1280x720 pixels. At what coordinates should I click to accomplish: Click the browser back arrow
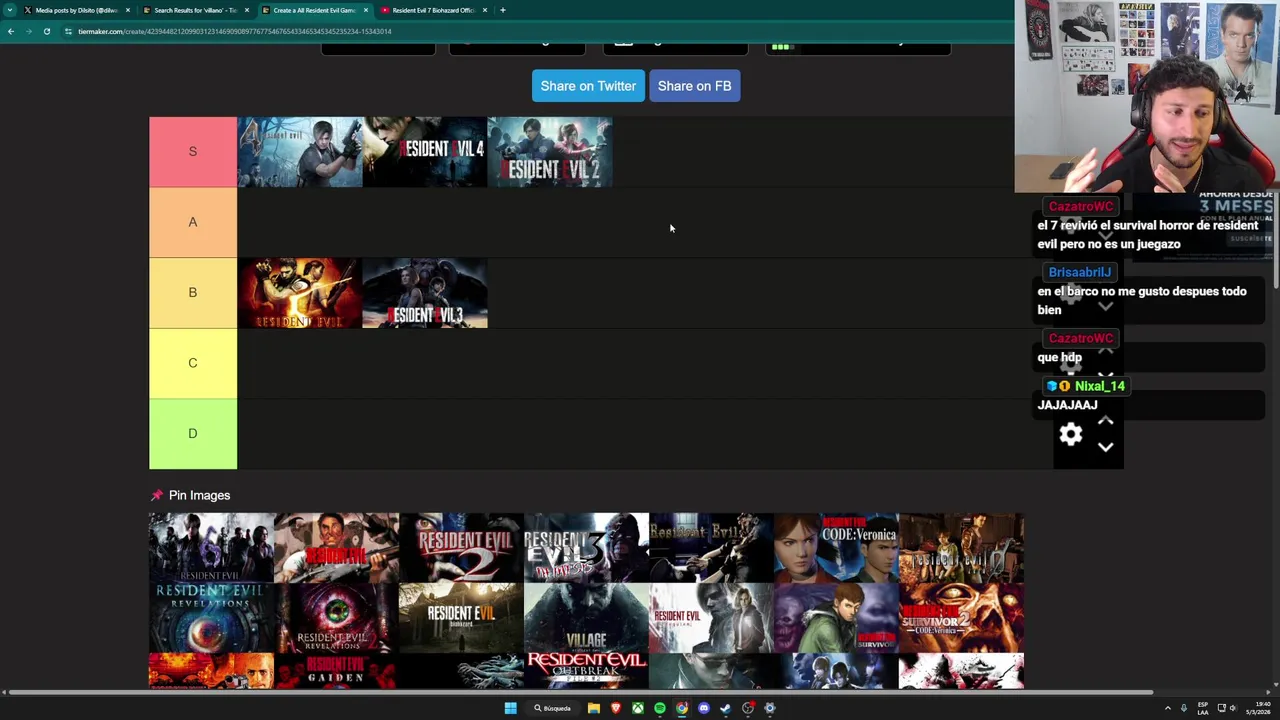pyautogui.click(x=11, y=31)
